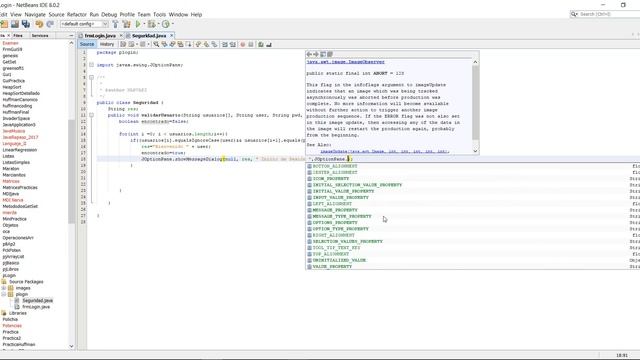640x360 pixels.
Task: Click editor Find Selection magnifier icon
Action: point(156,44)
